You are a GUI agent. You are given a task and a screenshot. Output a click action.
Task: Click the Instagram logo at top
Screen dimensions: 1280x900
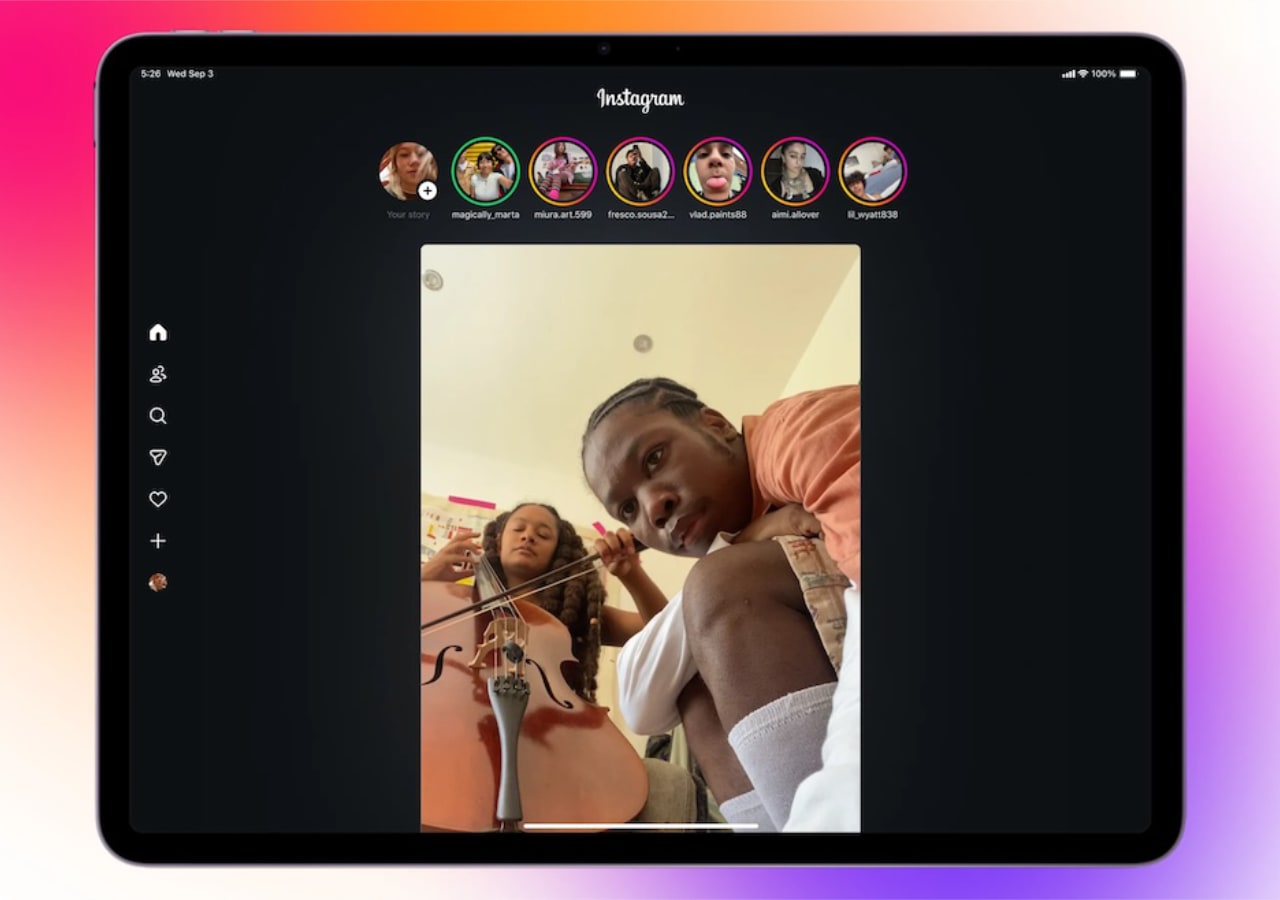pos(640,99)
